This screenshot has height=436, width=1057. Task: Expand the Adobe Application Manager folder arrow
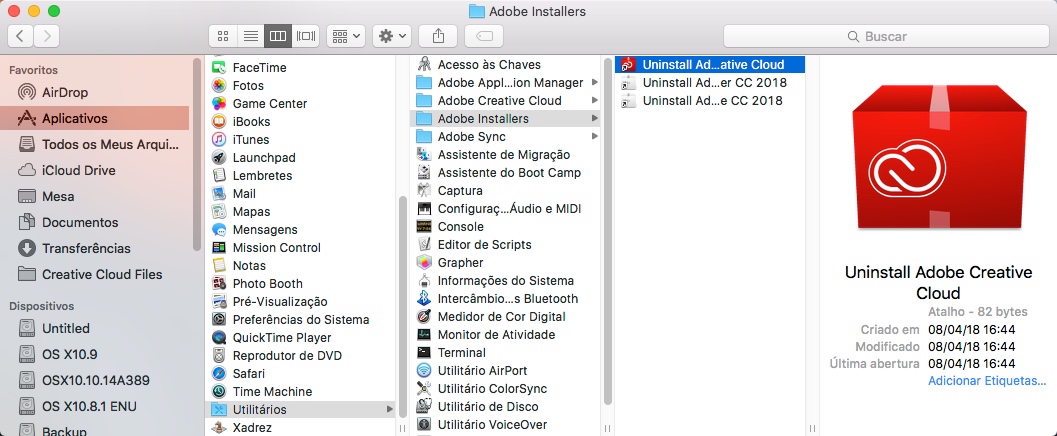[x=595, y=82]
